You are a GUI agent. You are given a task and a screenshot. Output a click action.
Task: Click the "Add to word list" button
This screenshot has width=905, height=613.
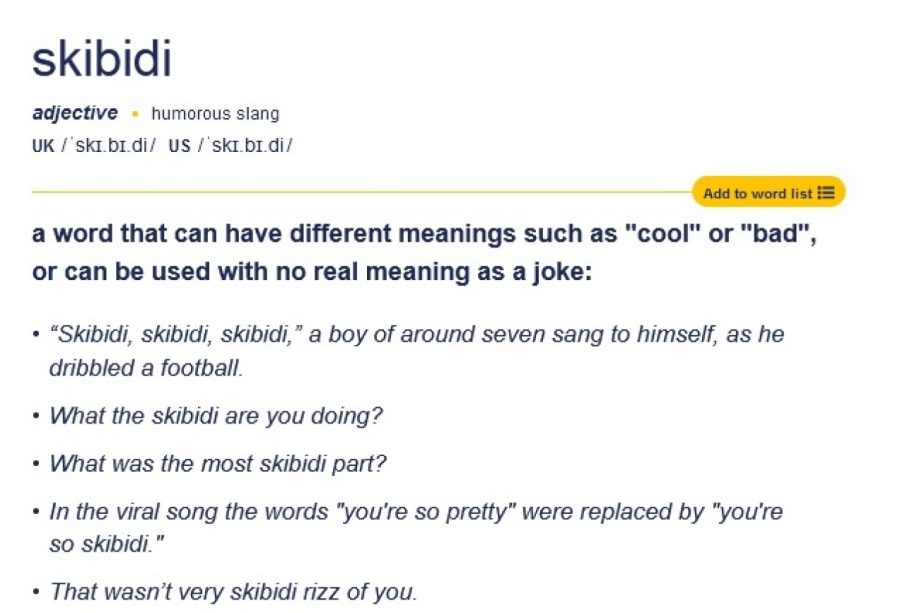coord(768,192)
